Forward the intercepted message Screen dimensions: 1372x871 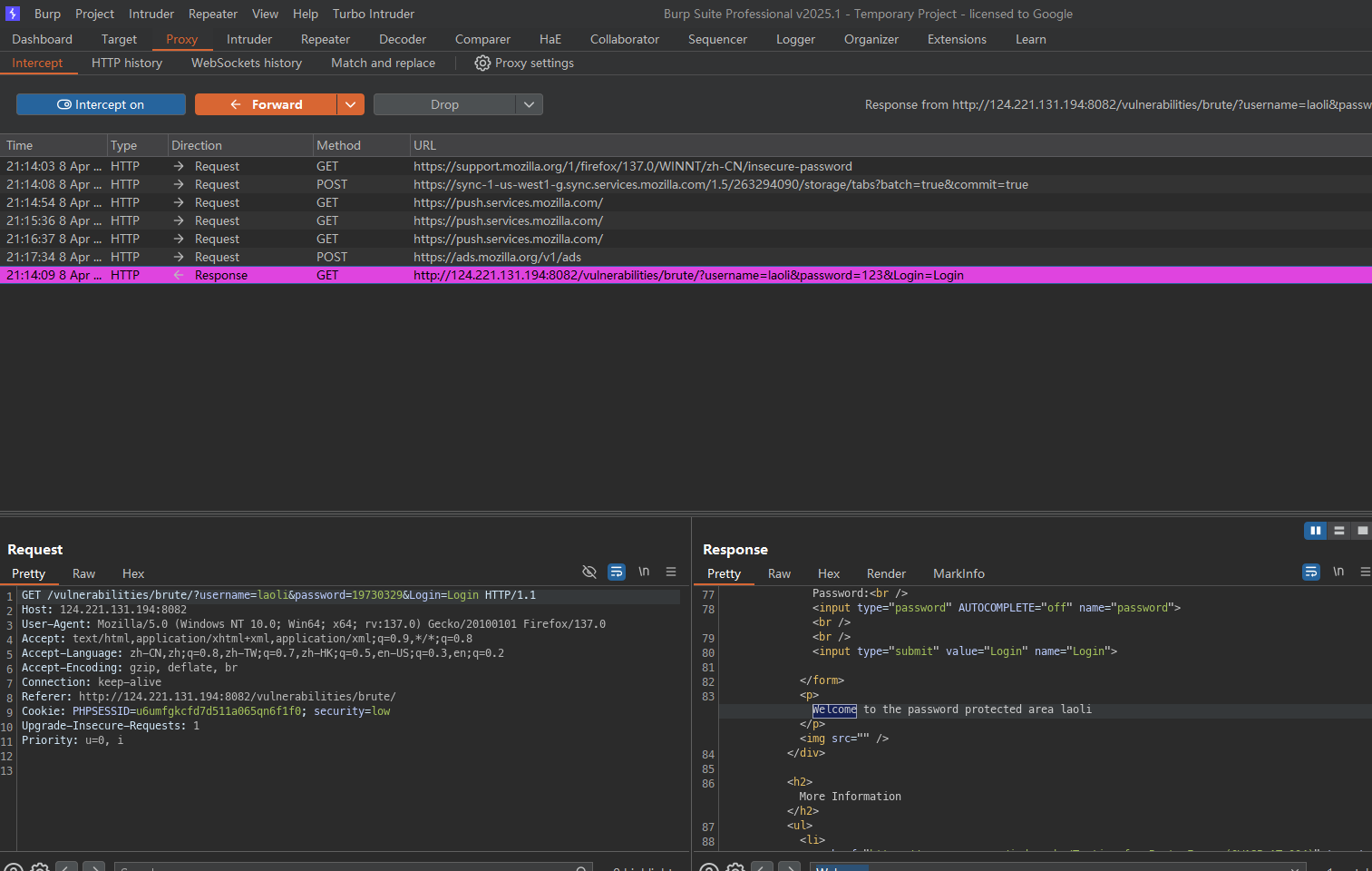point(266,104)
